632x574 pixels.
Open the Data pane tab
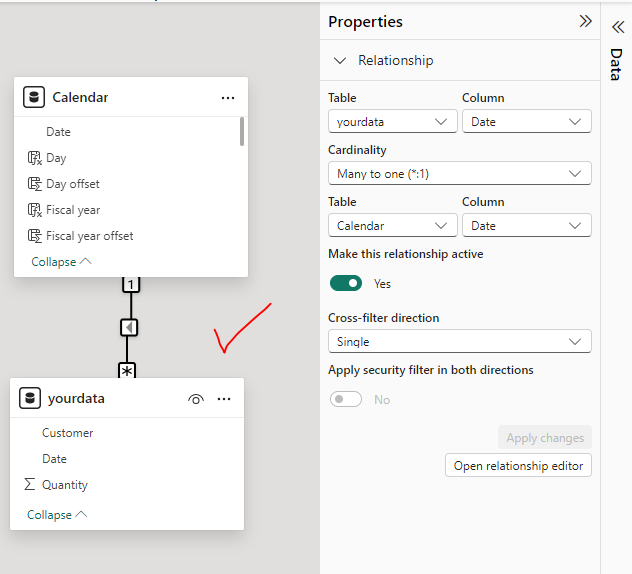point(616,64)
